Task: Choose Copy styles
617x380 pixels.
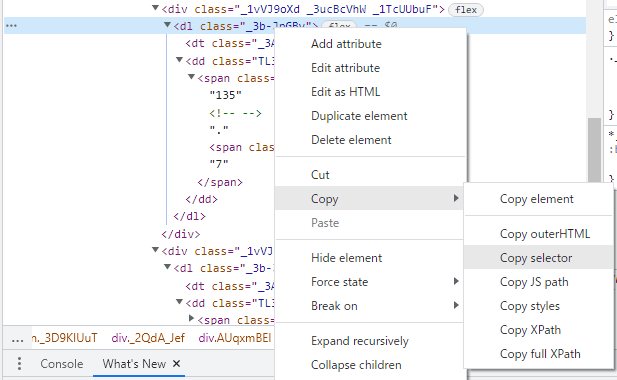Action: point(530,306)
